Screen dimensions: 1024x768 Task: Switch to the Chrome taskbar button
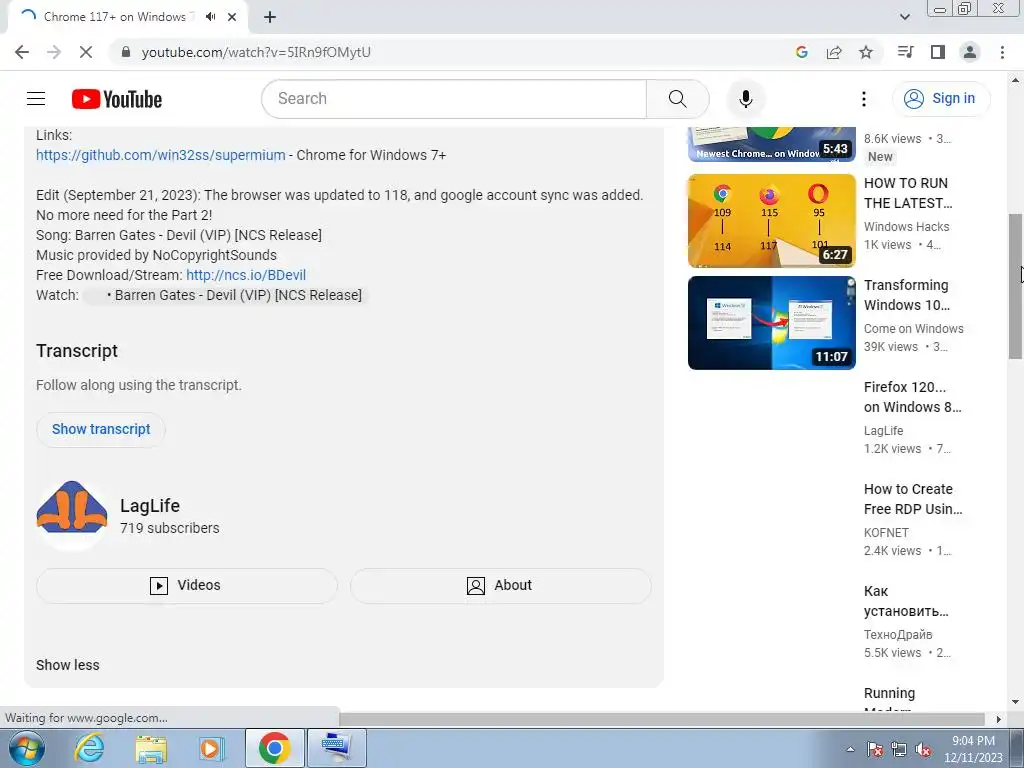click(274, 748)
